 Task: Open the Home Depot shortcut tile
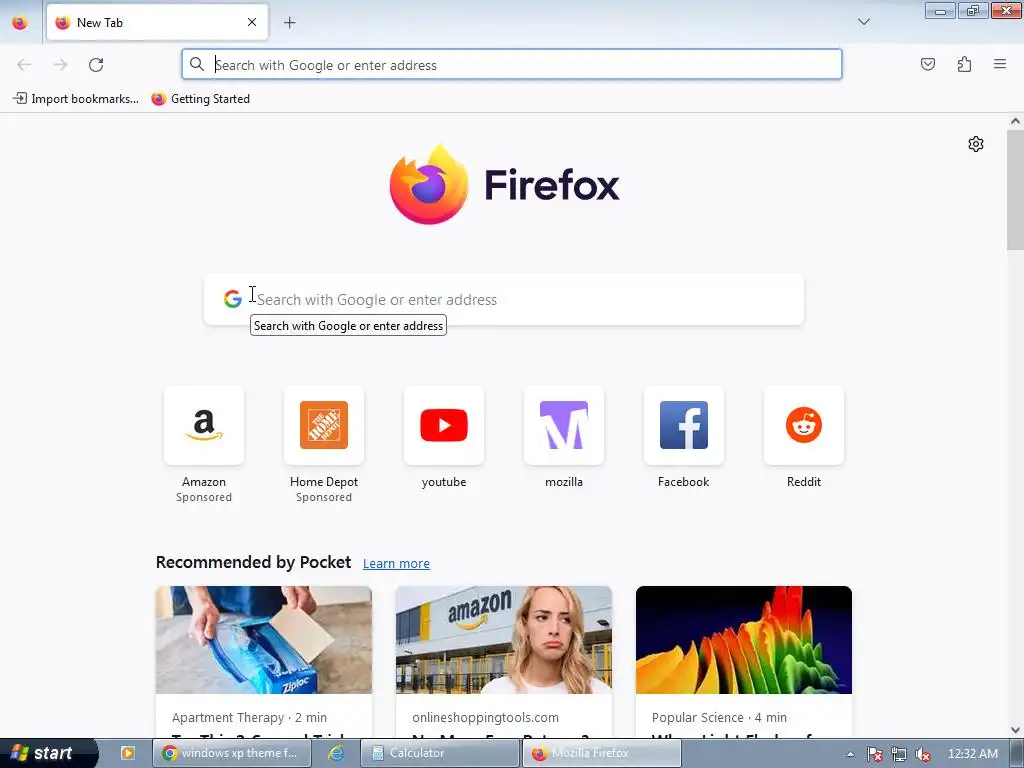324,425
